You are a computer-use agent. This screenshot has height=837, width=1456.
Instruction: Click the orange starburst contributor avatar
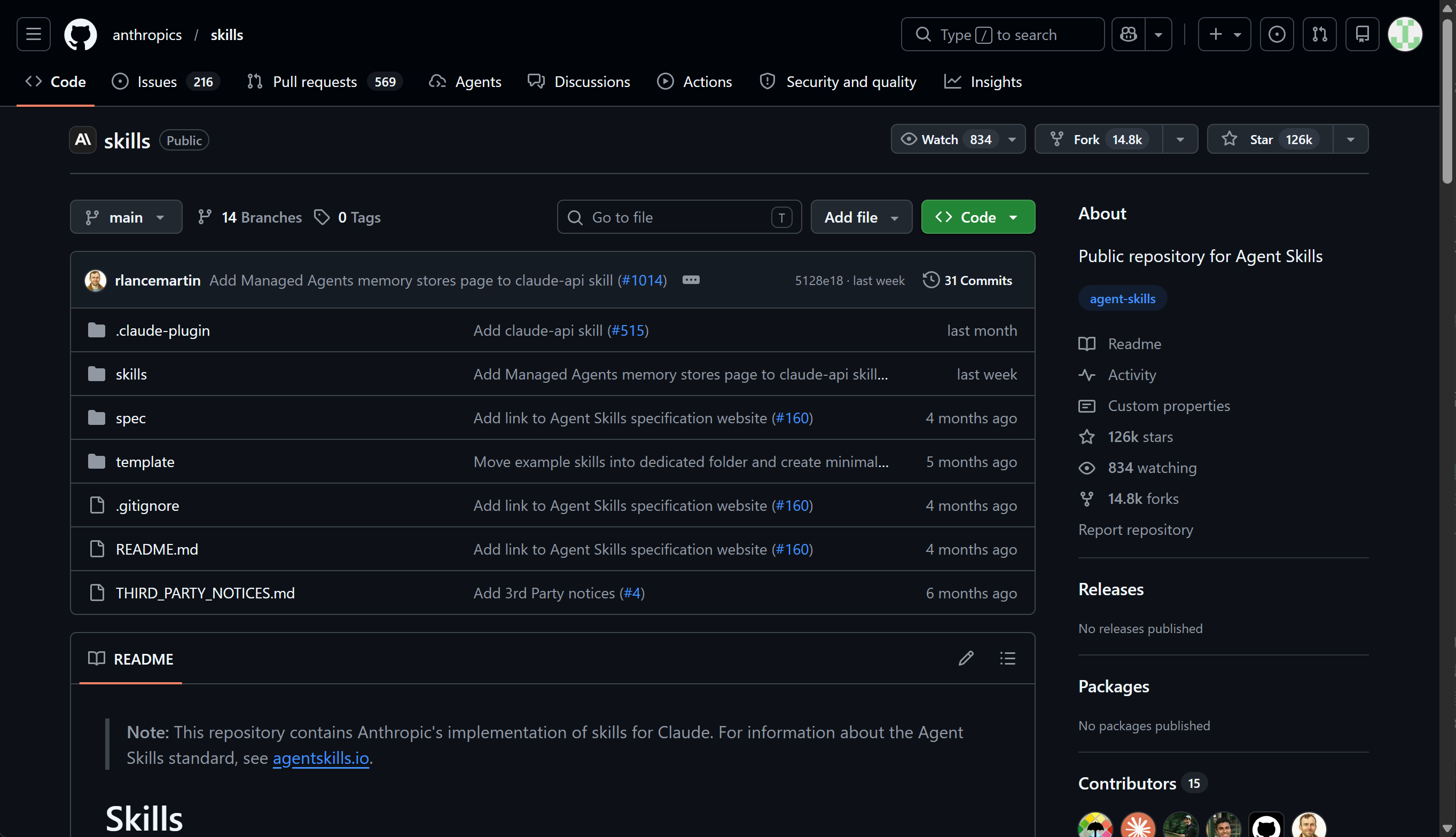(1138, 825)
